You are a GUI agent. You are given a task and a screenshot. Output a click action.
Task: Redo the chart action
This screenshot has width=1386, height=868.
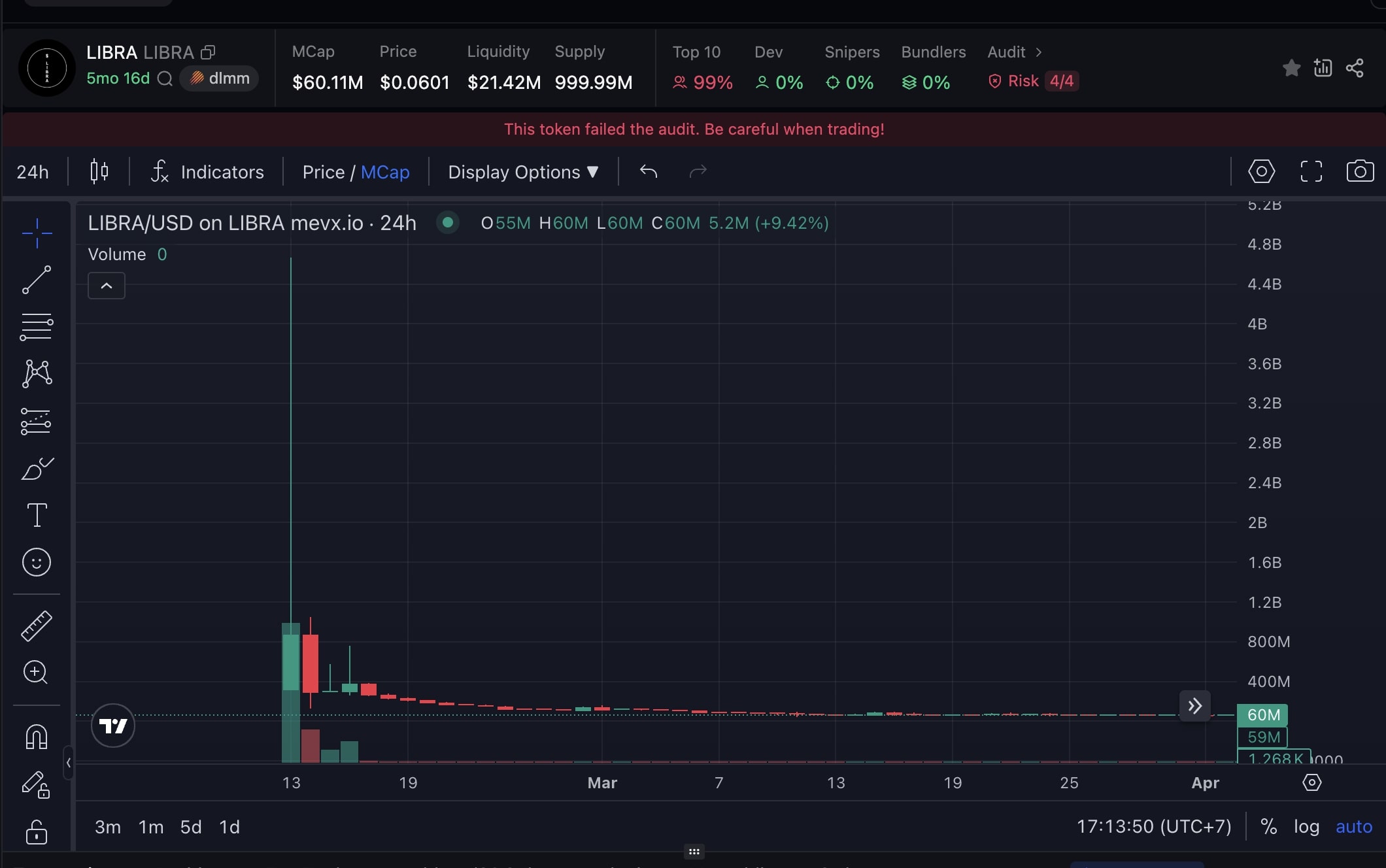(698, 171)
